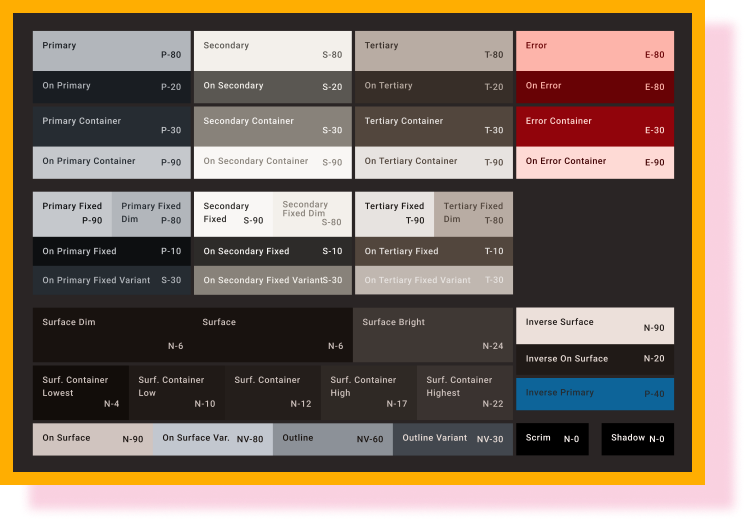Choose the Surf. Container Lowest N-4 swatch

click(x=81, y=392)
